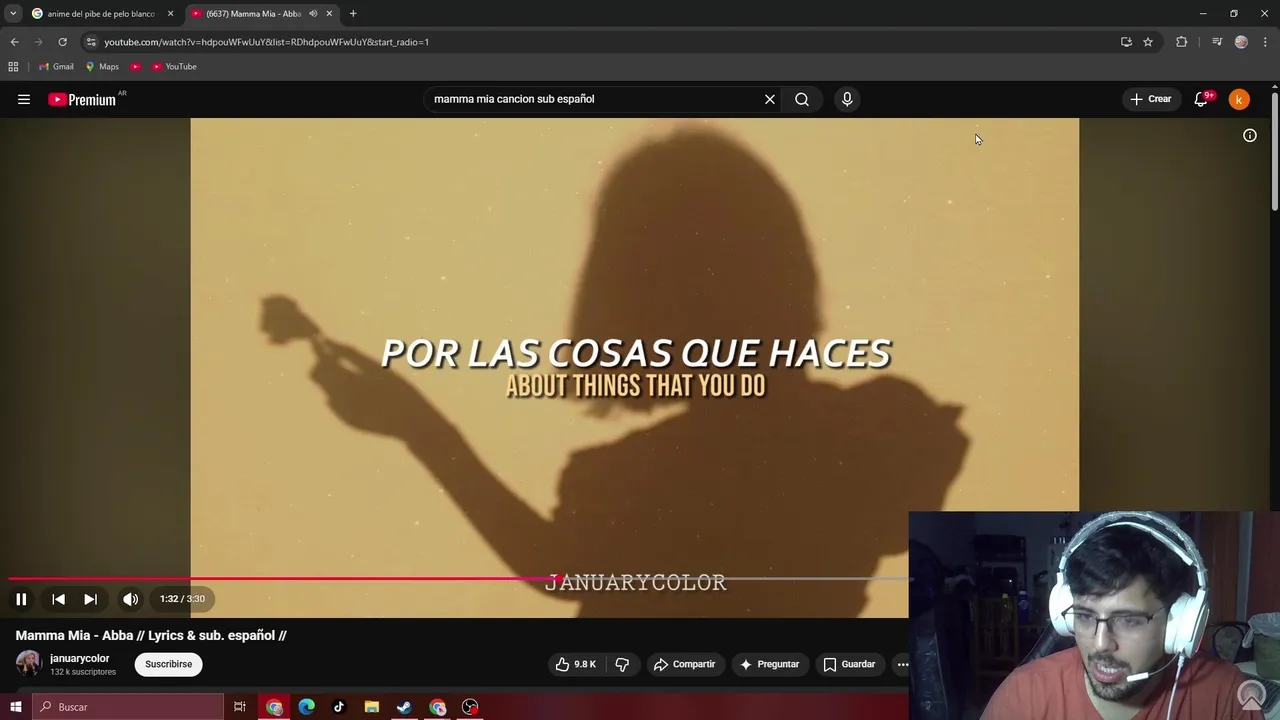Viewport: 1280px width, 720px height.
Task: Select the Mamma Mia - Abba browser tab
Action: click(254, 14)
